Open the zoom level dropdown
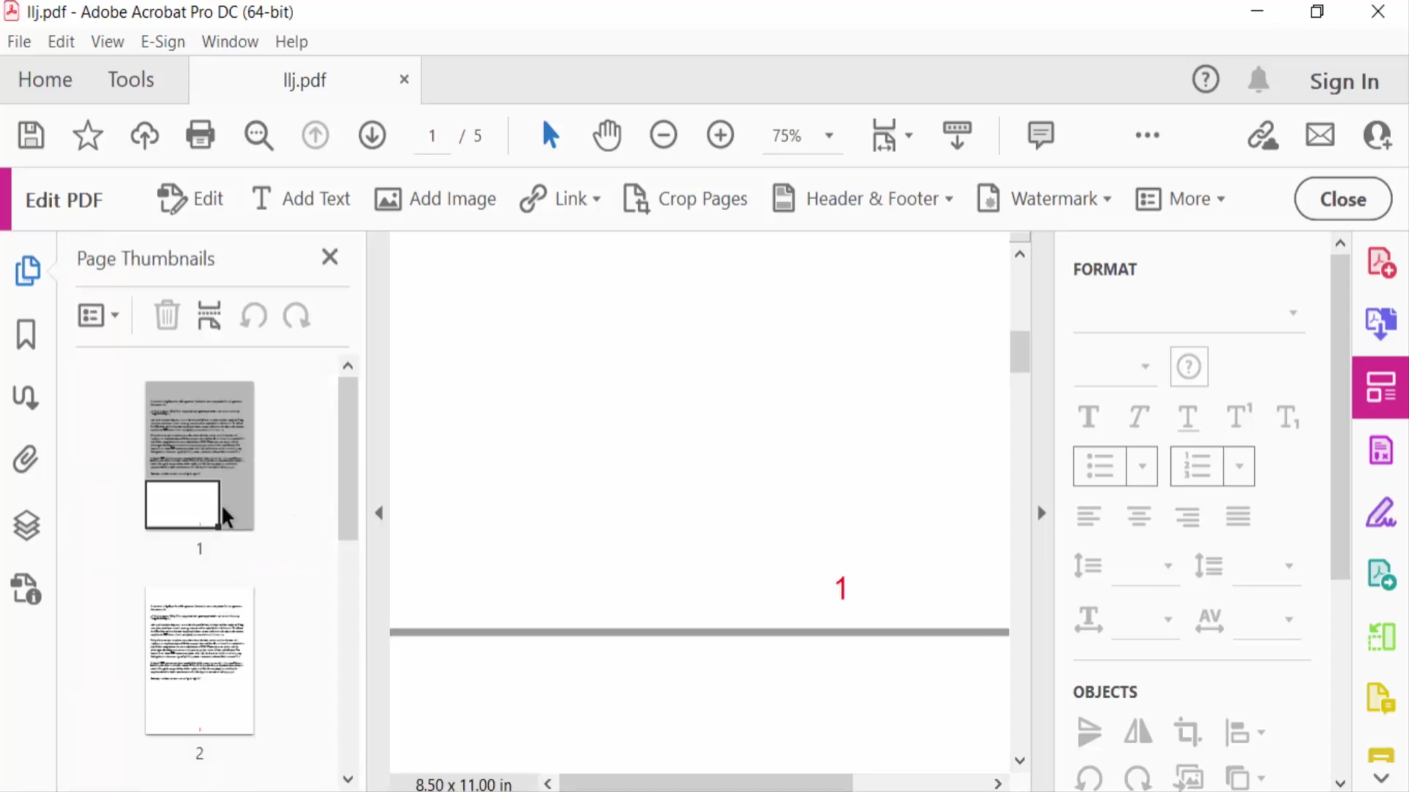 829,136
